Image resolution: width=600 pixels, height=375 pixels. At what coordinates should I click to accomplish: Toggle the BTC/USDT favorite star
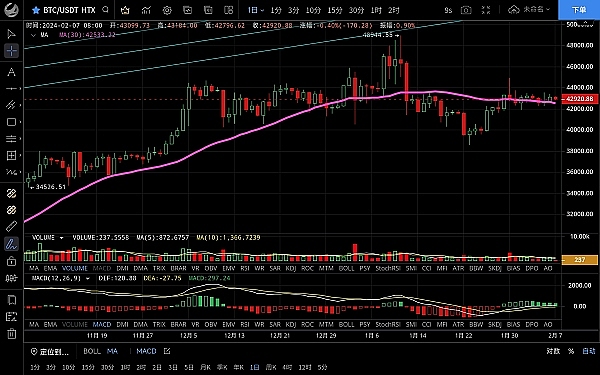coord(36,10)
